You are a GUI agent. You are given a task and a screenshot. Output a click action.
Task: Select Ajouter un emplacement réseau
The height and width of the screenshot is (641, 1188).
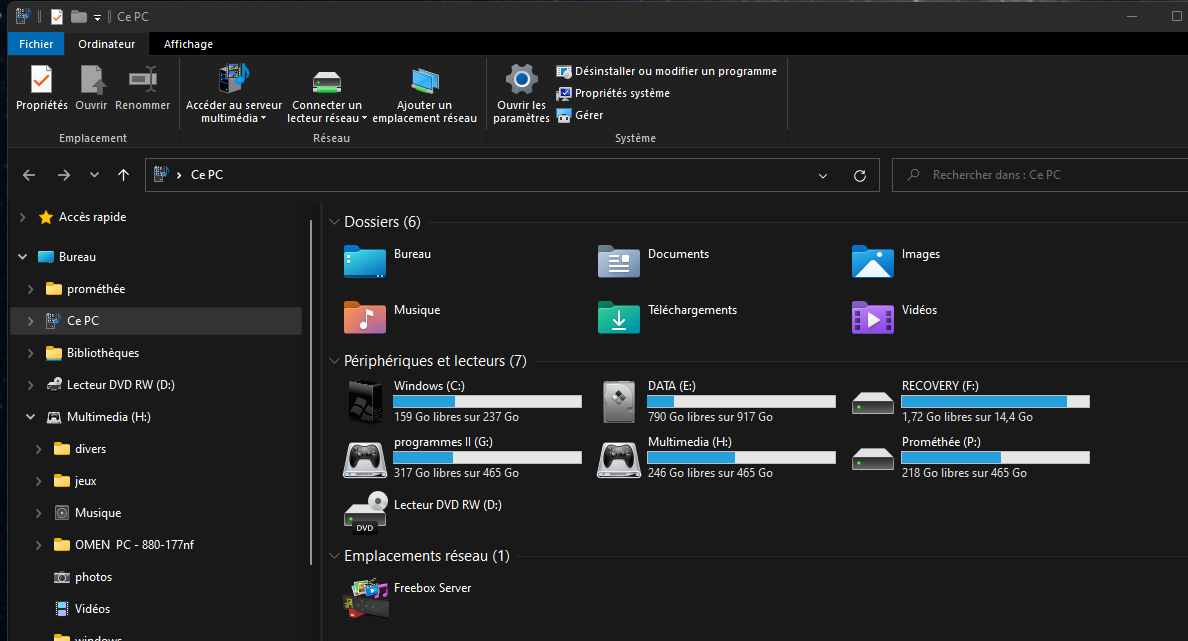pos(425,90)
